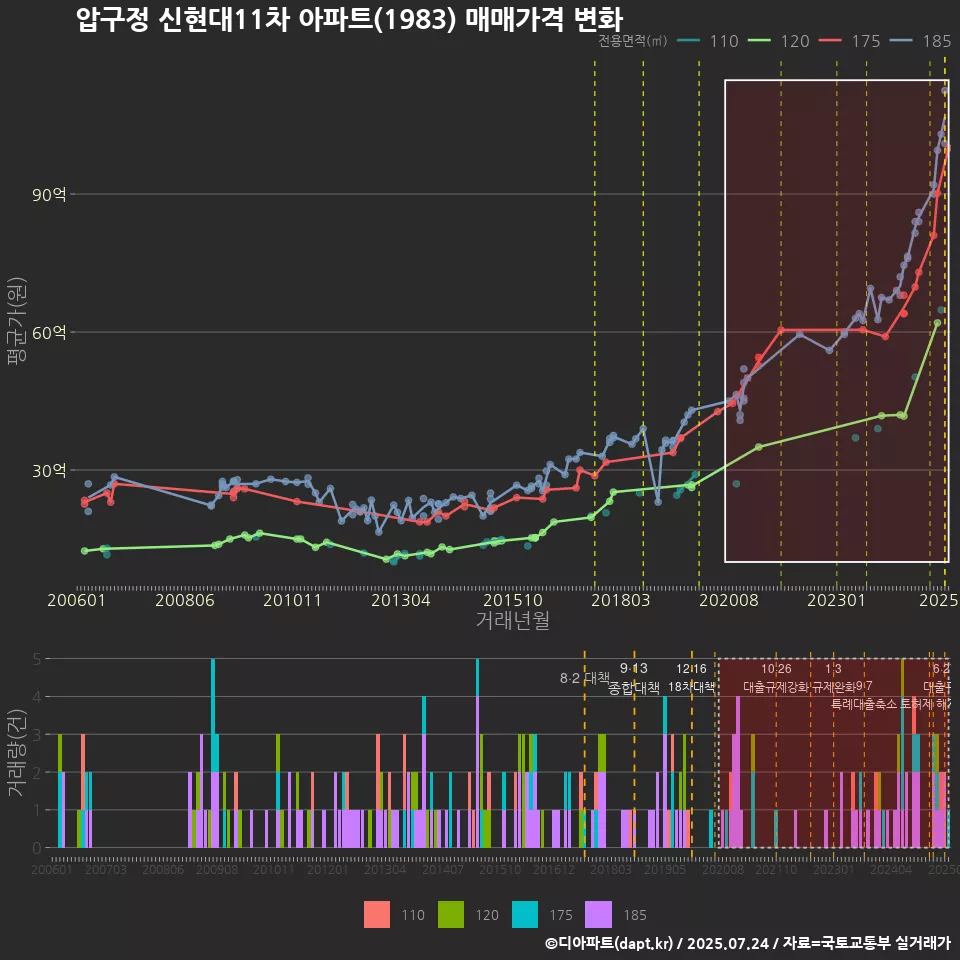The height and width of the screenshot is (960, 960).
Task: Click '200703' on the volume chart x-axis
Action: (x=106, y=869)
